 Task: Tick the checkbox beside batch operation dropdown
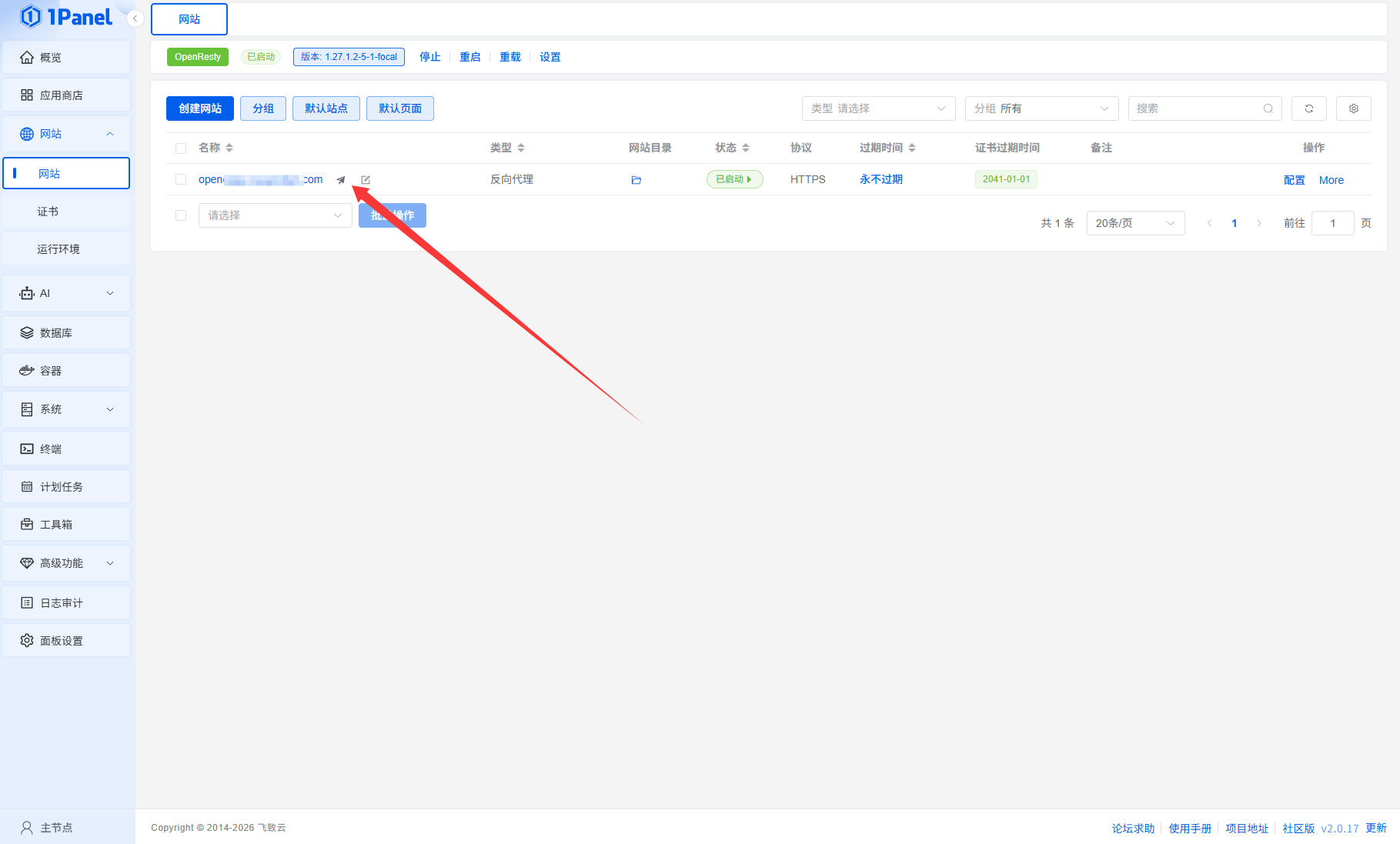(181, 215)
